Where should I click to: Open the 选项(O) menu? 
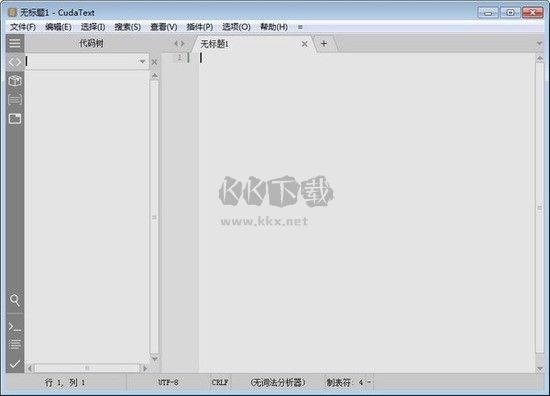tap(236, 27)
